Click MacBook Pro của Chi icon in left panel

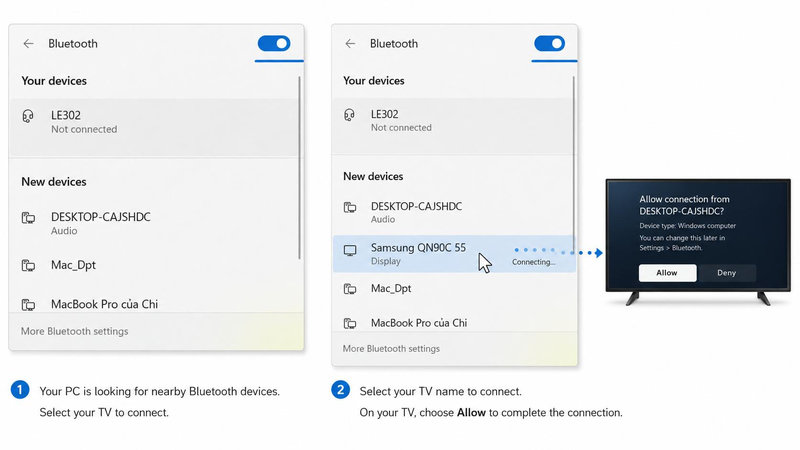click(x=29, y=305)
